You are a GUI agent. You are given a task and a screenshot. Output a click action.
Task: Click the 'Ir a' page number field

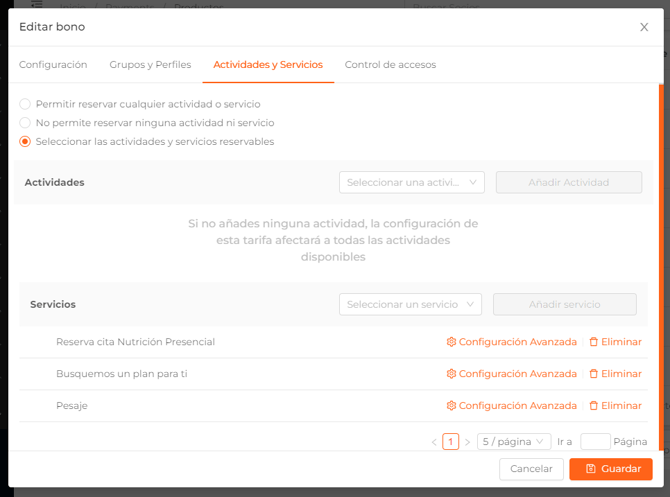click(x=595, y=442)
